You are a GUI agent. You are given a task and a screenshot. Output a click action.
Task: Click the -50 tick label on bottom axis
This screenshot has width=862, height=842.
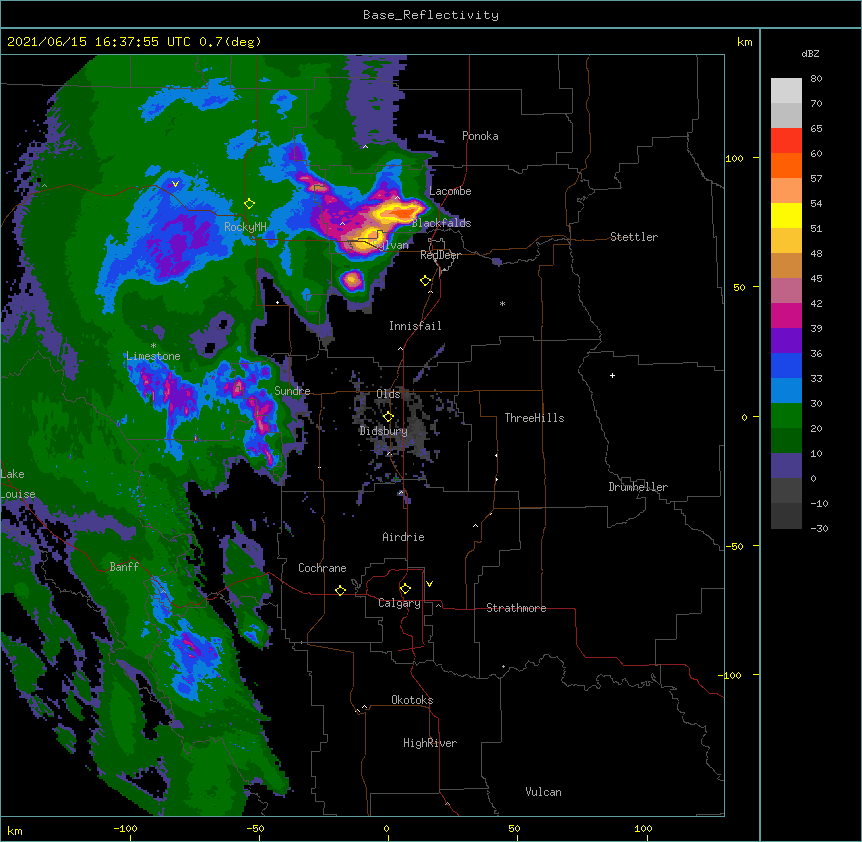click(x=255, y=828)
